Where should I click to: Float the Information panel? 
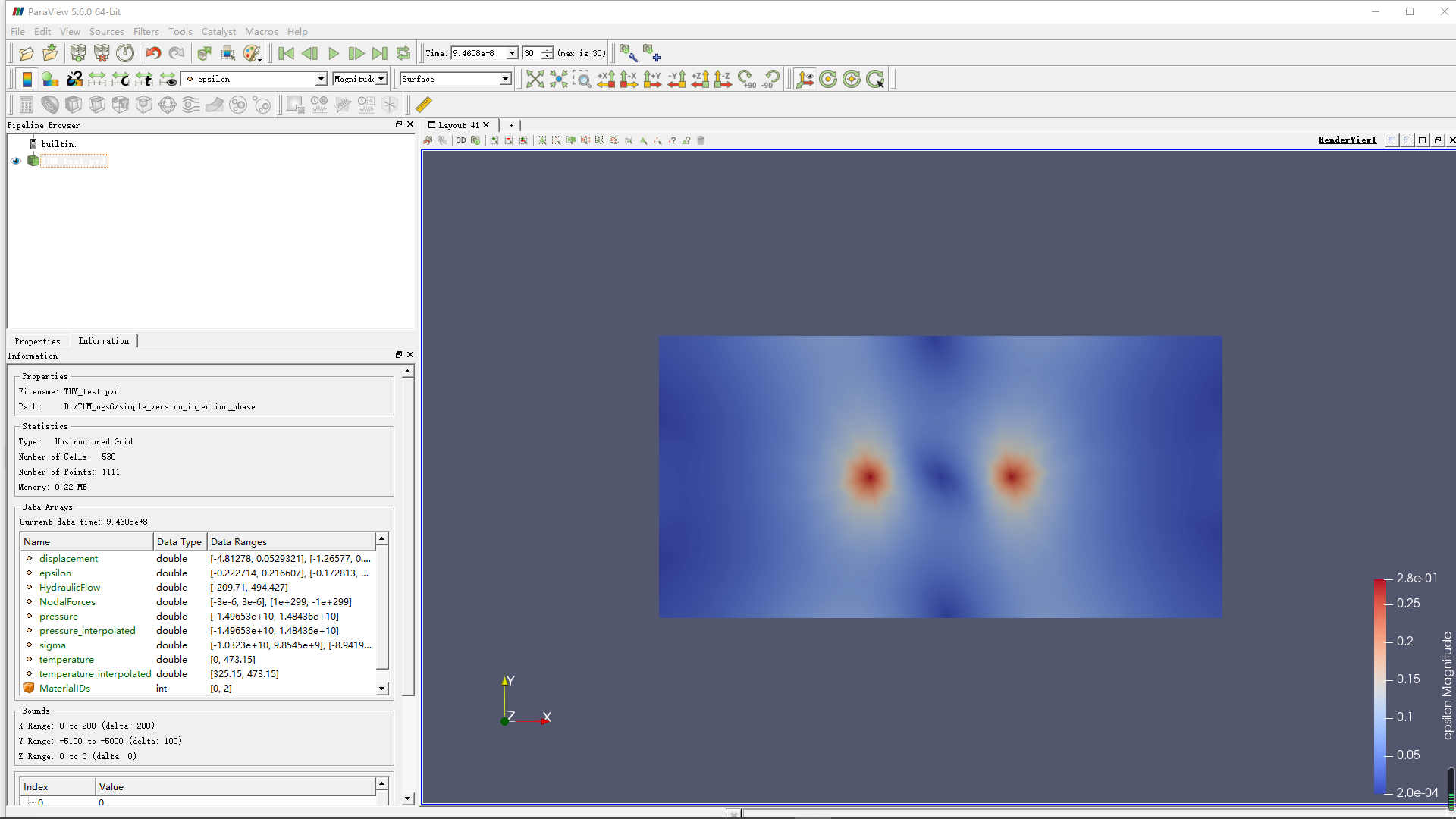[399, 354]
